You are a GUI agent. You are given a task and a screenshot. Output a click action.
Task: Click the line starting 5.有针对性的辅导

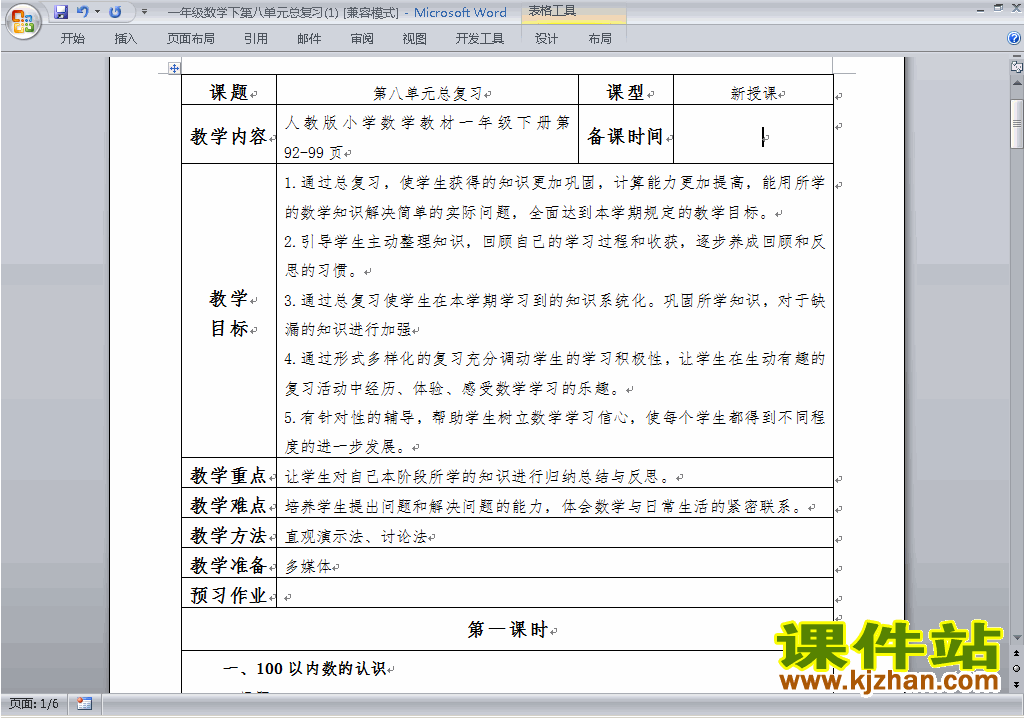pos(555,417)
